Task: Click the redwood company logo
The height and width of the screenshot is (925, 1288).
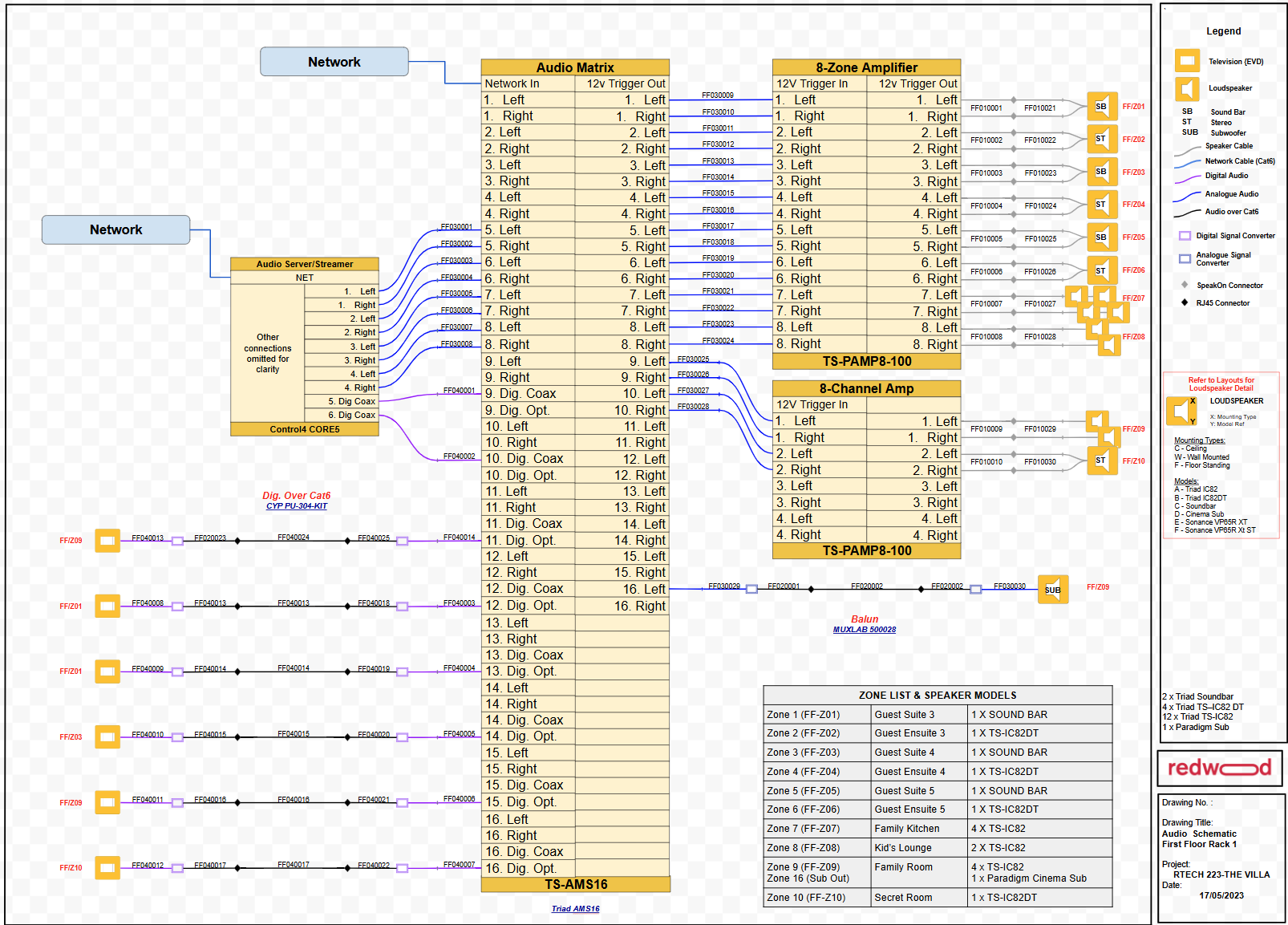Action: click(x=1219, y=768)
